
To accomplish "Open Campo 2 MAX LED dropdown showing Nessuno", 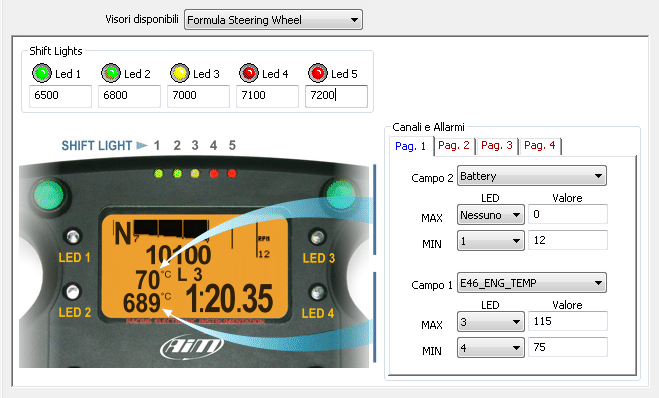I will click(x=490, y=215).
